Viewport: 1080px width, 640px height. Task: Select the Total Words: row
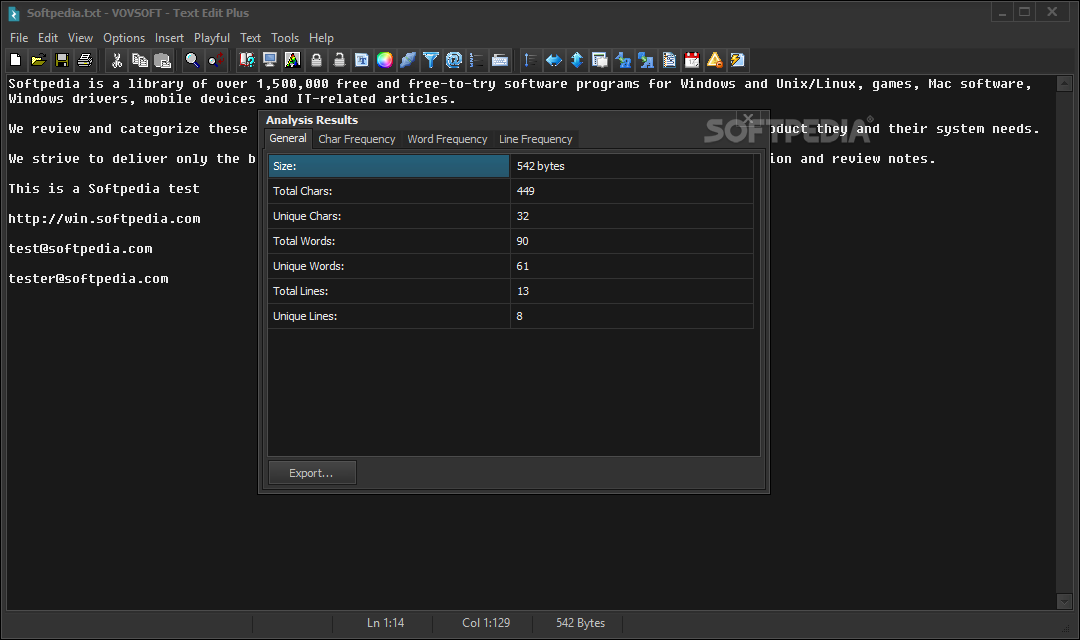pyautogui.click(x=510, y=241)
